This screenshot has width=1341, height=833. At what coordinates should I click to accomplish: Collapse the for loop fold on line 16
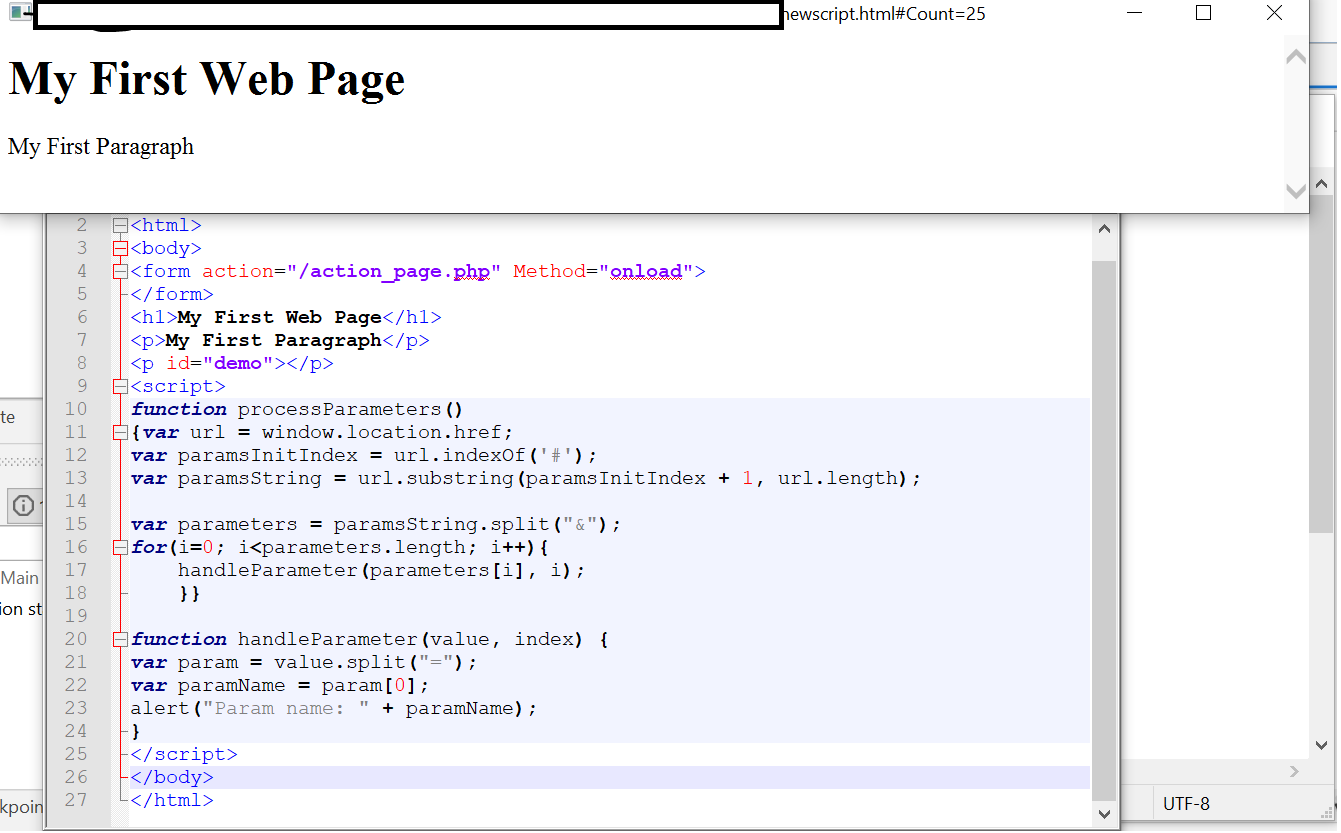120,548
